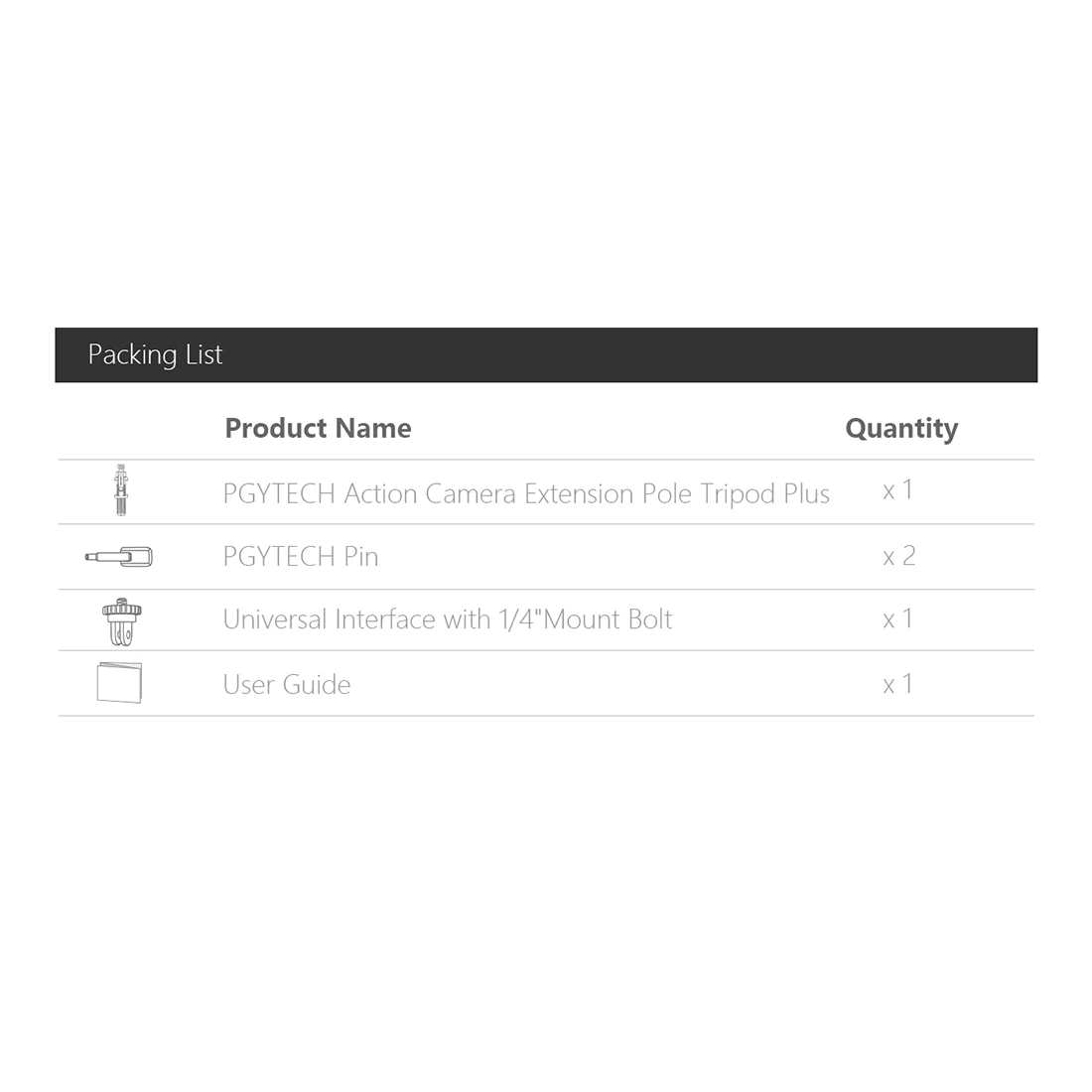Select the Packing List header bar
Viewport: 1092px width, 1092px height.
[546, 355]
